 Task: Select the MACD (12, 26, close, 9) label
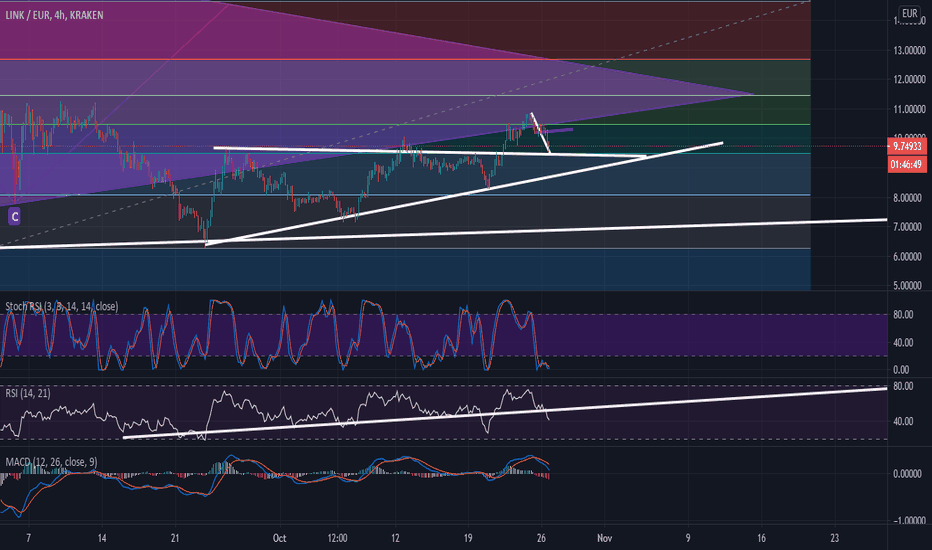(51, 462)
